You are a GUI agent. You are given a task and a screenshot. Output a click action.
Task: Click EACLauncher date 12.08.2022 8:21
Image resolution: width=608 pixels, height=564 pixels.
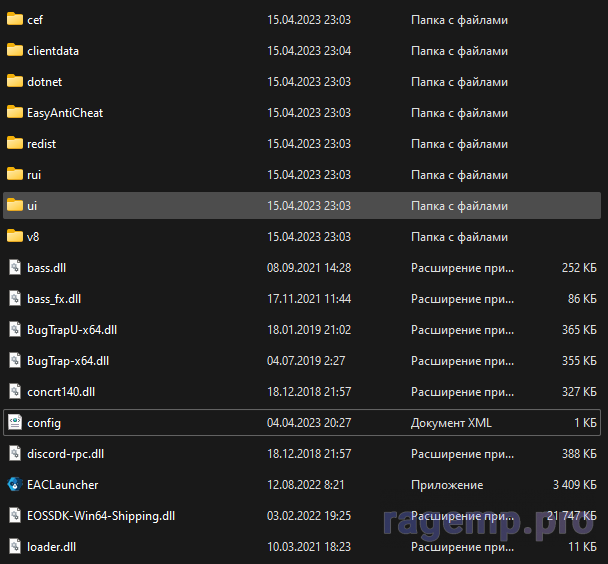point(306,485)
